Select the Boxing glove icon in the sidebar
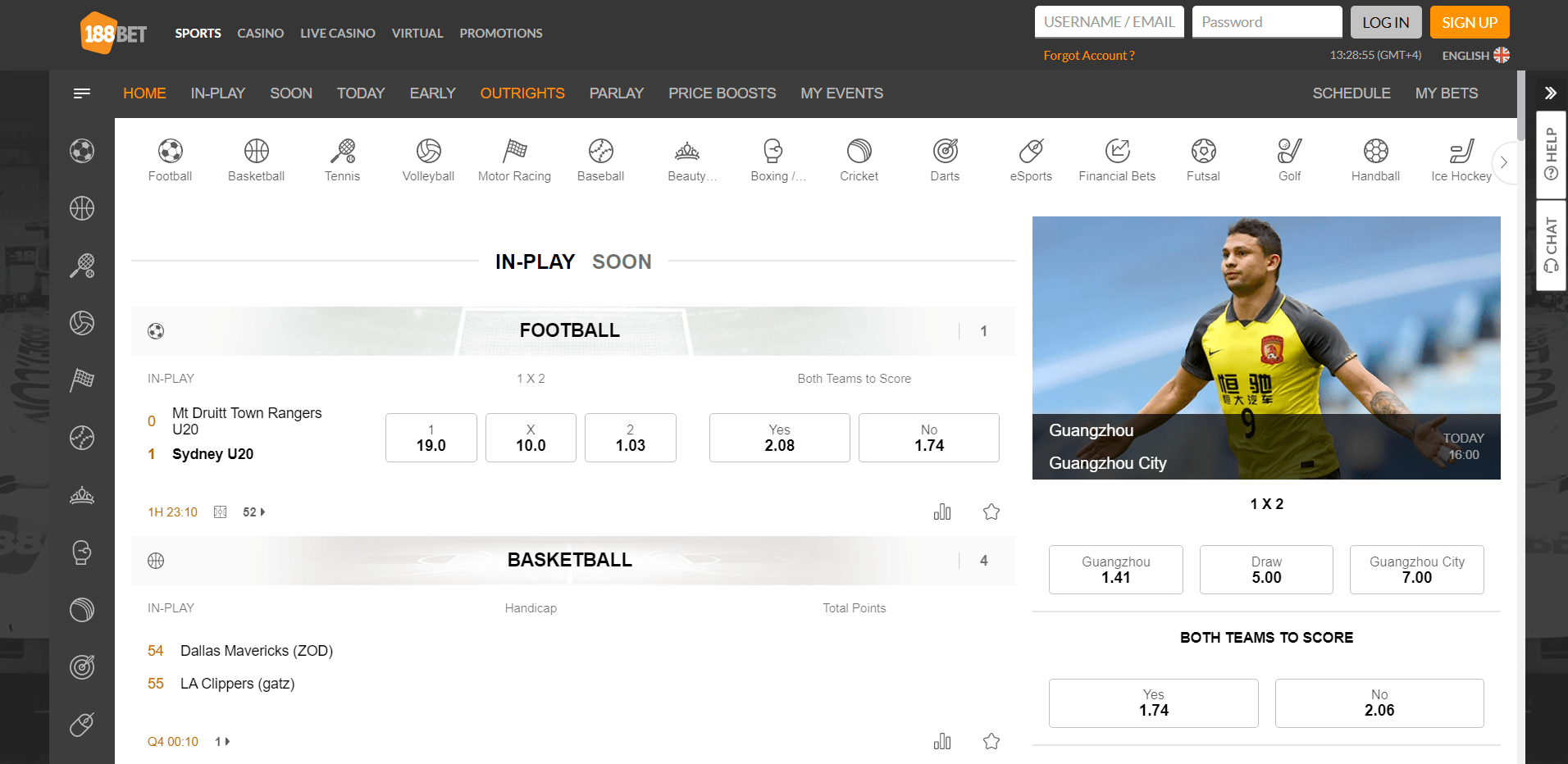The height and width of the screenshot is (764, 1568). (x=82, y=553)
